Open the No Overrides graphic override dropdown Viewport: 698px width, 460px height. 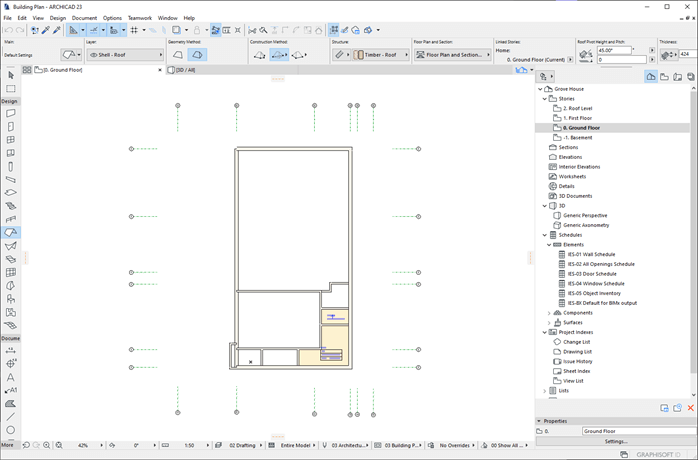[452, 445]
